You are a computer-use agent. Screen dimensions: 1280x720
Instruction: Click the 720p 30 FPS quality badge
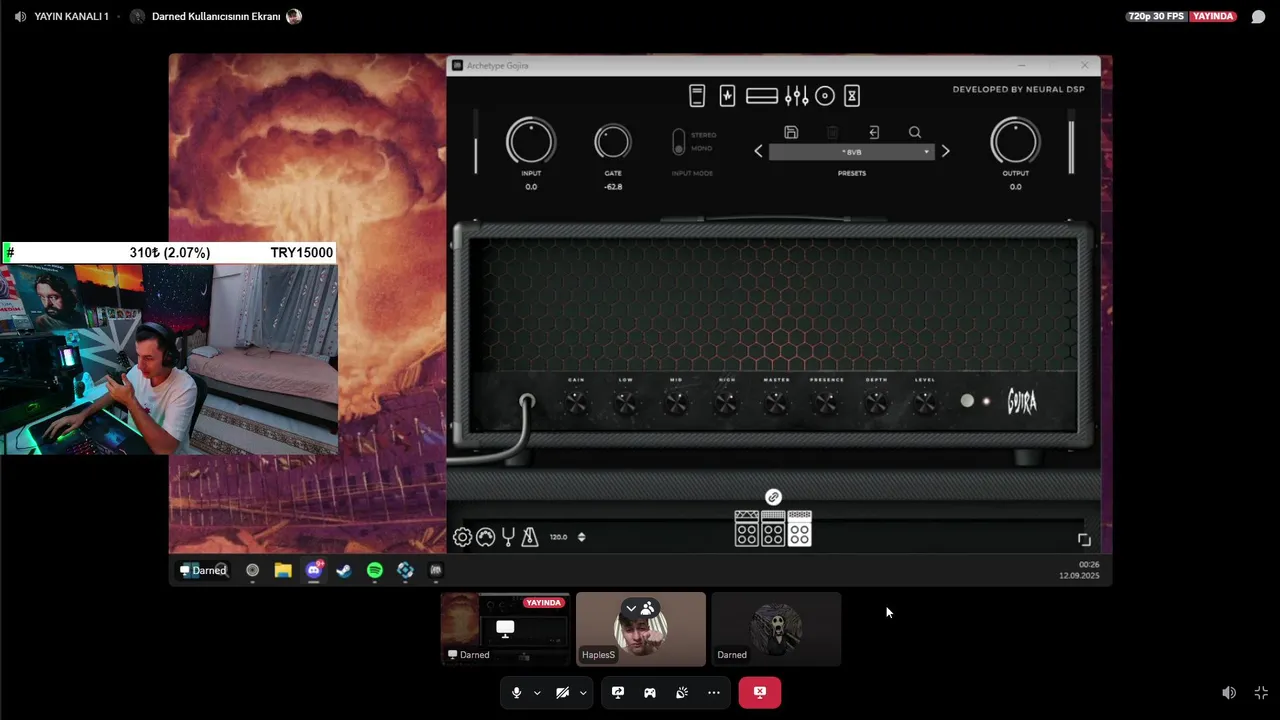(1156, 16)
